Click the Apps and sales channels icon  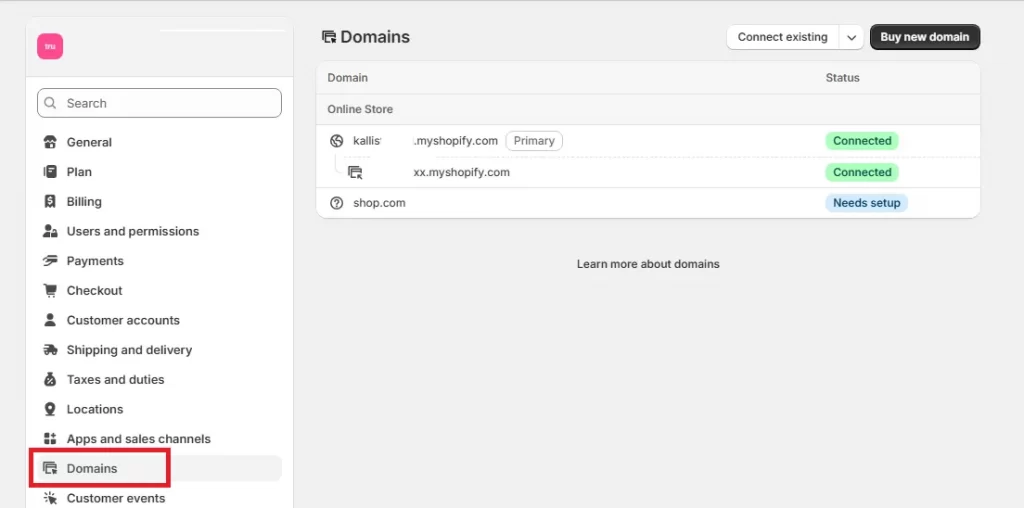coord(50,439)
